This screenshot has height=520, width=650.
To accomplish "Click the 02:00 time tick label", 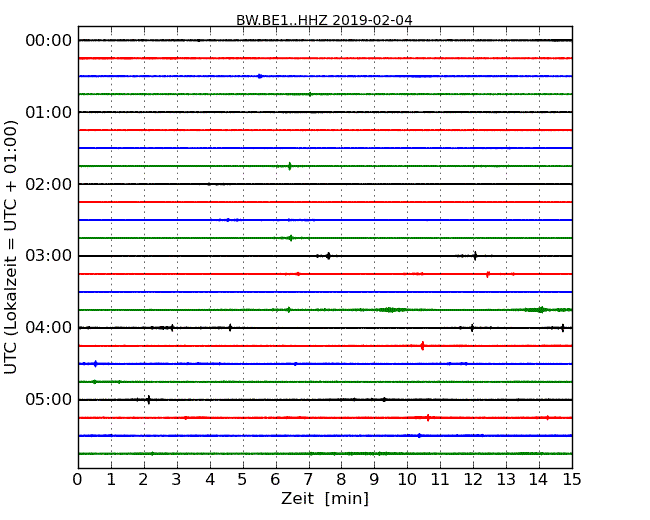I will click(49, 184).
